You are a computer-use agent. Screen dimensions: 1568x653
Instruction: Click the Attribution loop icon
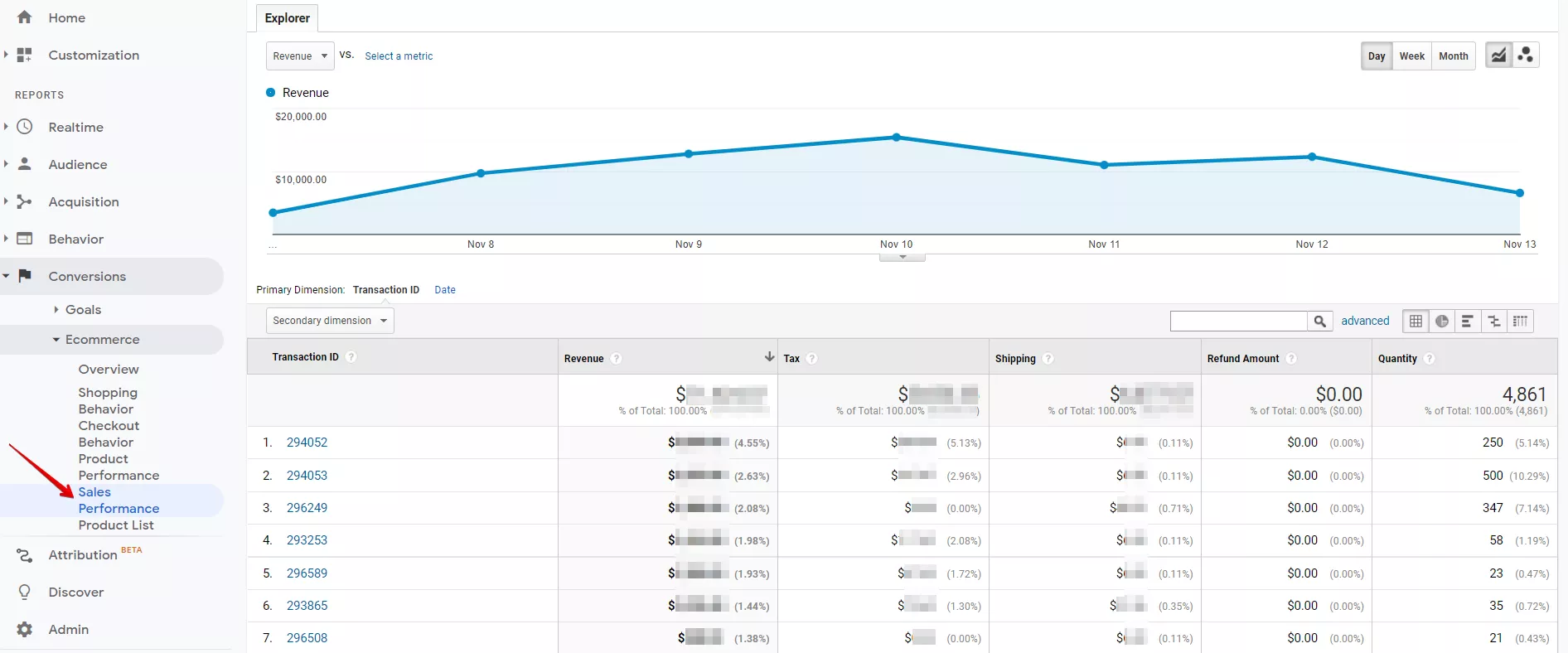click(25, 555)
